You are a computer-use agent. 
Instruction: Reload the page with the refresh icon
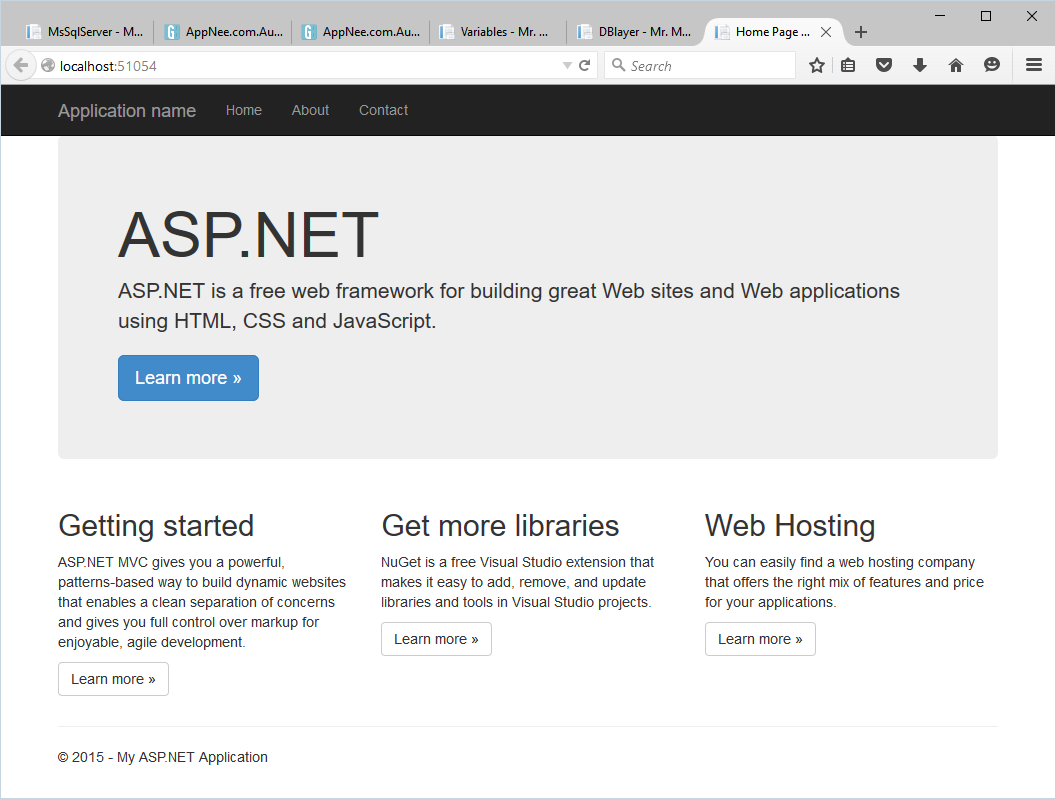(x=585, y=65)
